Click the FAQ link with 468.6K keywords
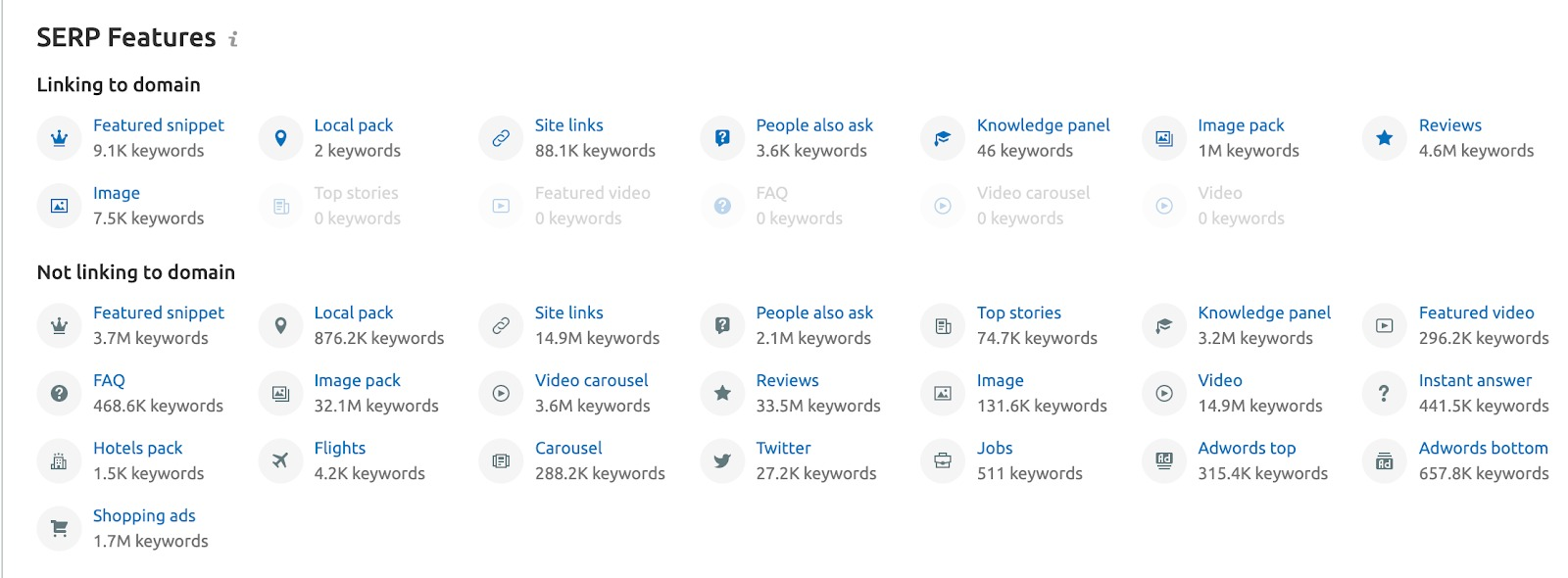Viewport: 1568px width, 578px height. point(109,380)
